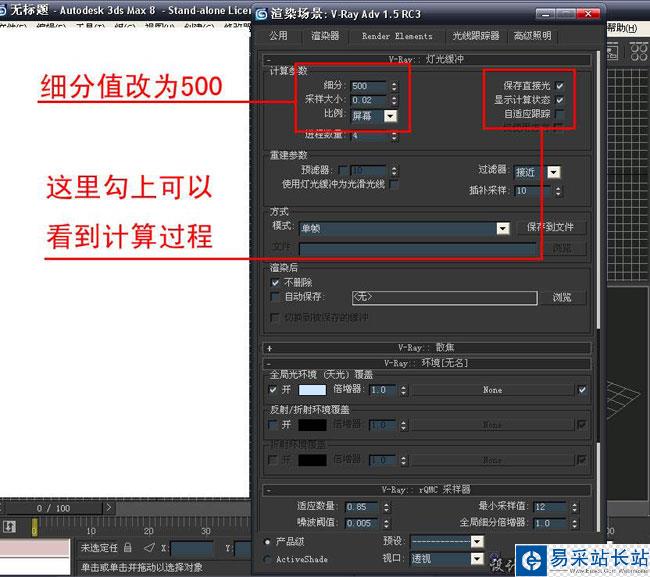The image size is (650, 577).
Task: Switch to the 高级照明 tab
Action: pyautogui.click(x=533, y=36)
